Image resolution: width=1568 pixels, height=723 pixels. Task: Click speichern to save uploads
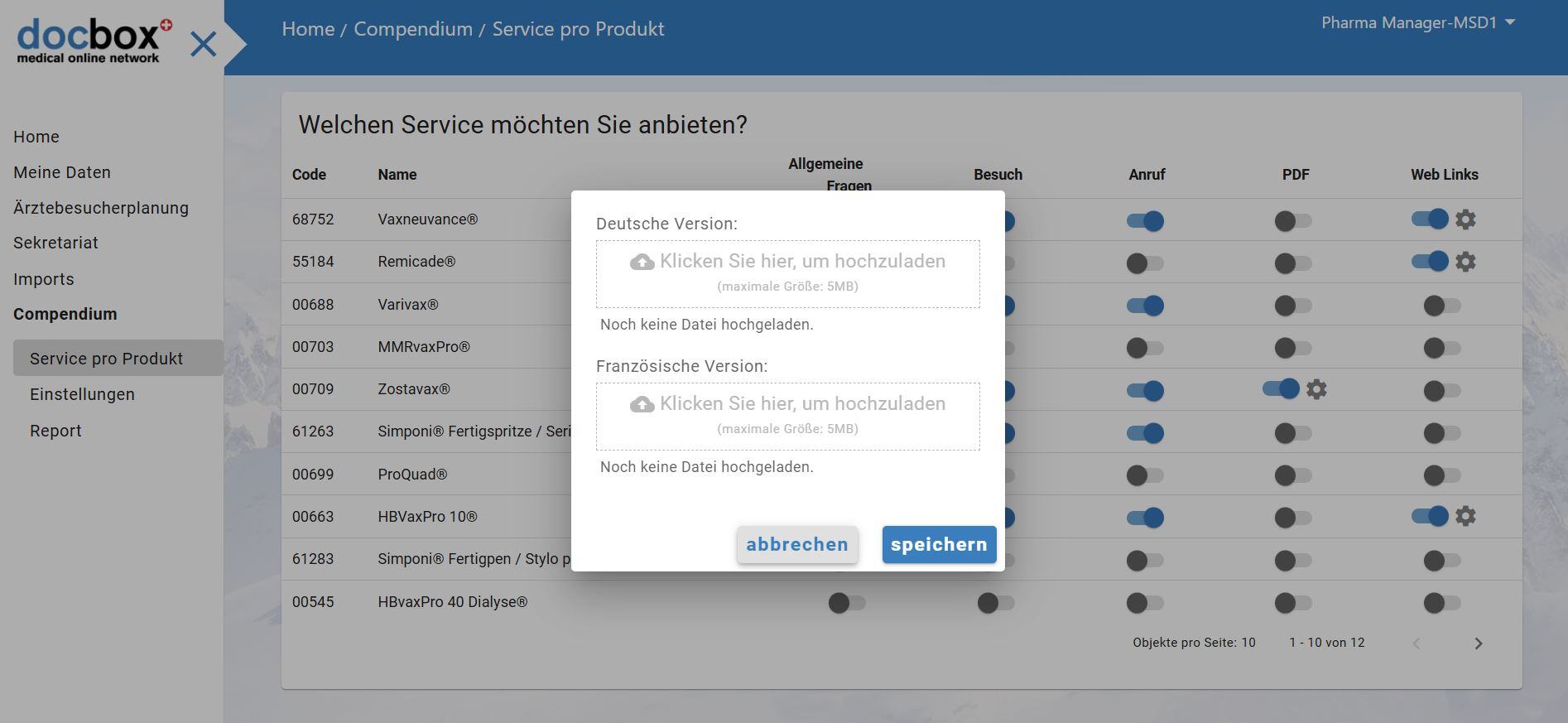point(939,544)
